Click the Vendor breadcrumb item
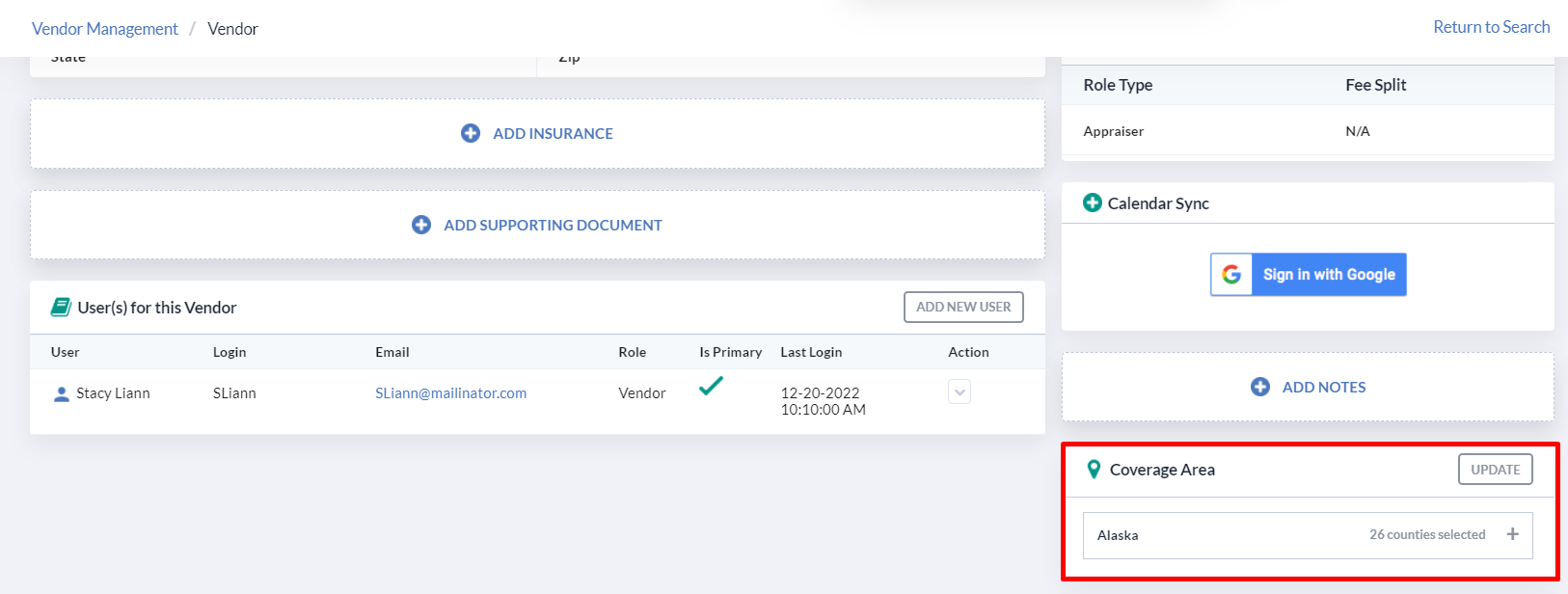The width and height of the screenshot is (1568, 594). pyautogui.click(x=233, y=29)
